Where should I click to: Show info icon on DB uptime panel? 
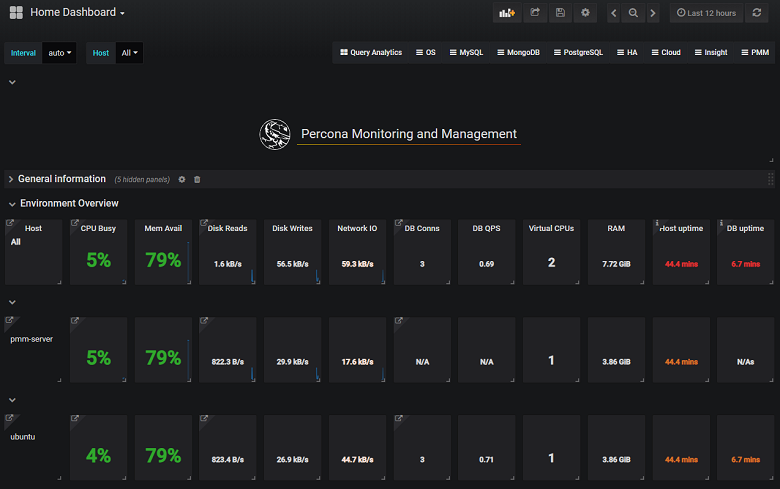[x=721, y=223]
